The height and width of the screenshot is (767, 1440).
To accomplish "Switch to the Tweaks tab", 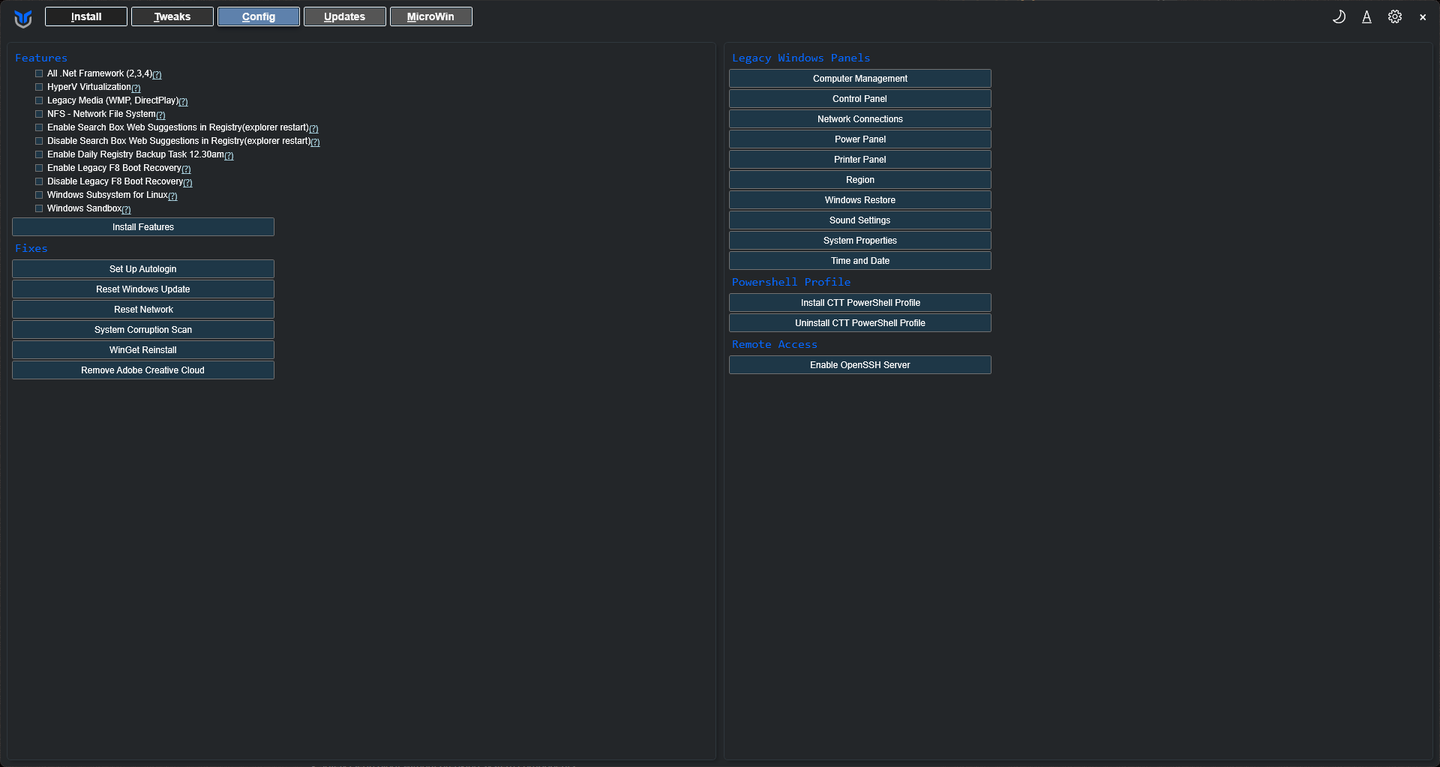I will [x=172, y=17].
